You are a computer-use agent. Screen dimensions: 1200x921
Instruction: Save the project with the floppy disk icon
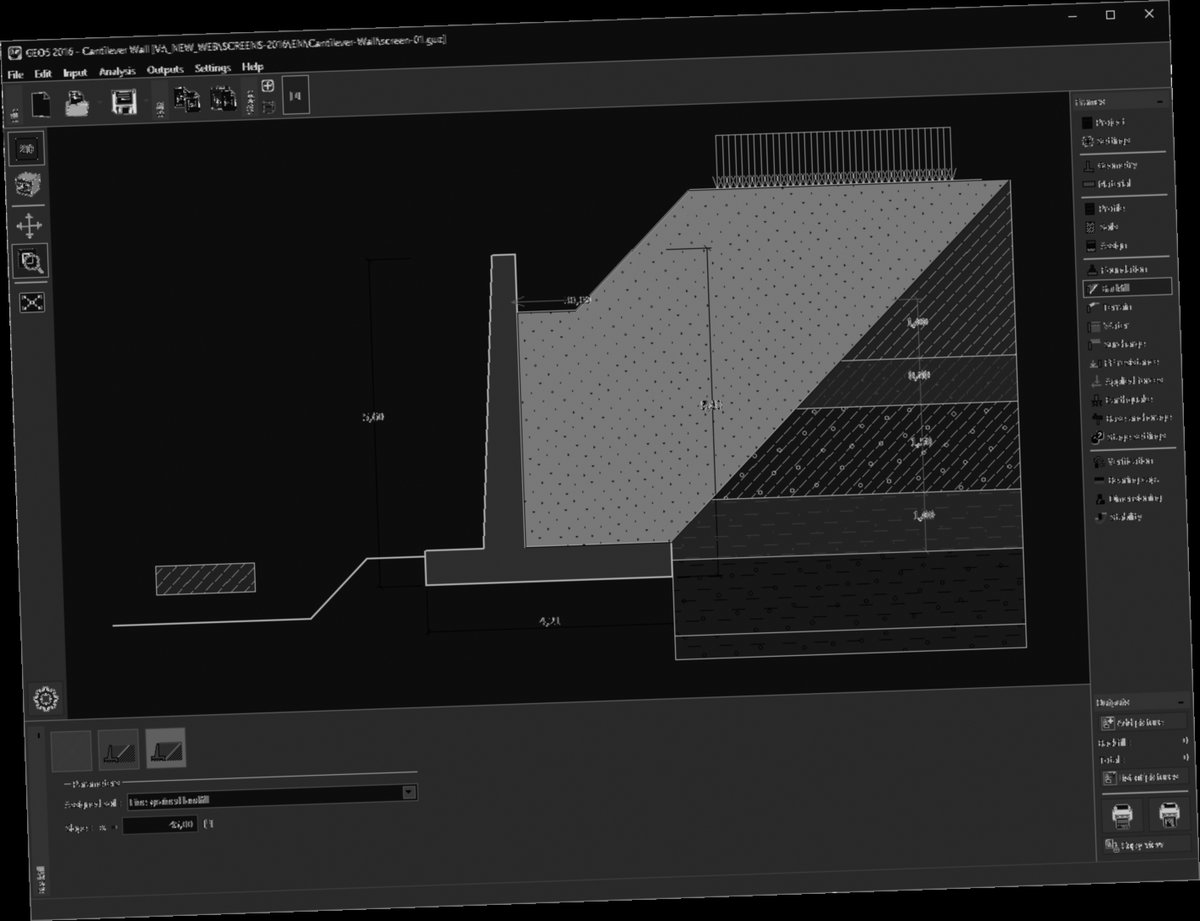124,103
